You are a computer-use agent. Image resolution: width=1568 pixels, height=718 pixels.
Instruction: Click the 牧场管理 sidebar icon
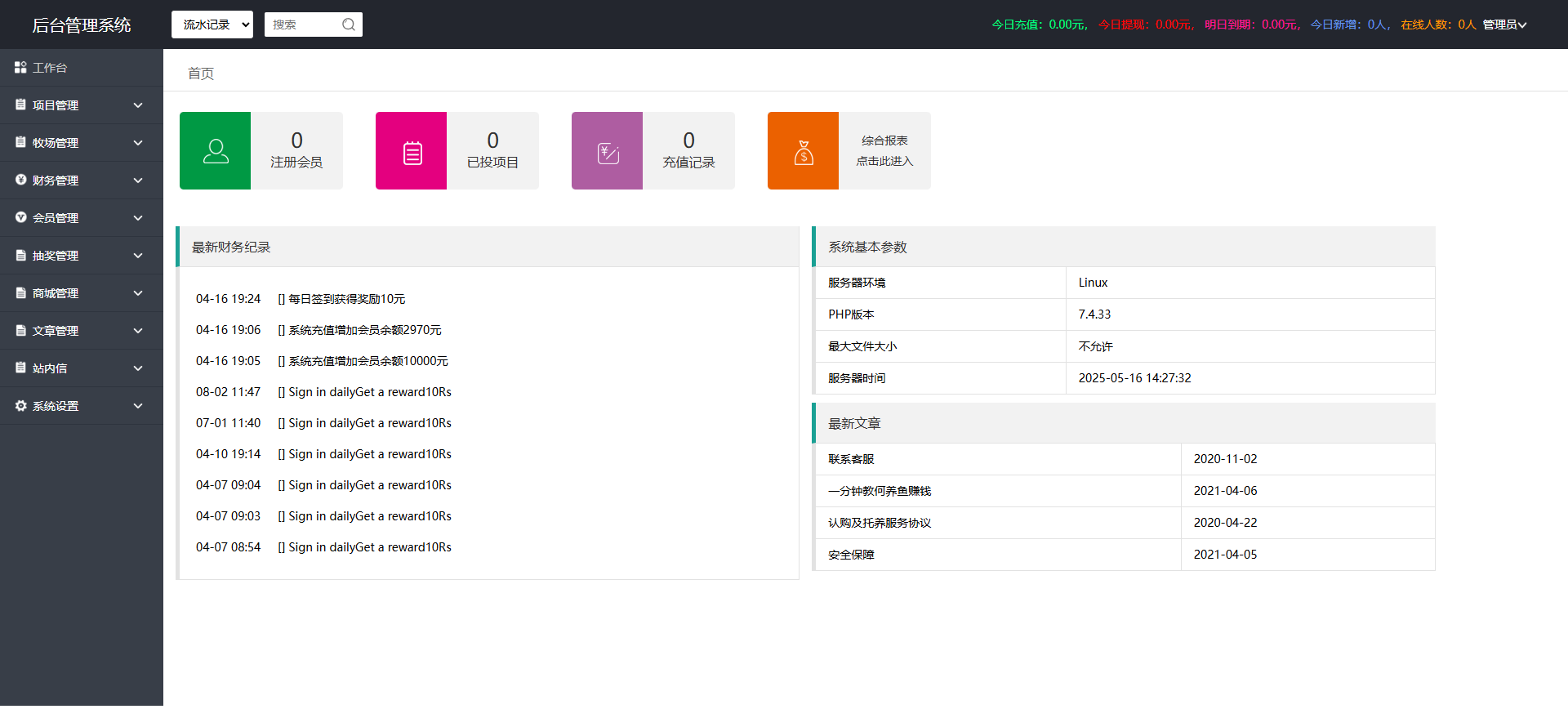pos(20,142)
